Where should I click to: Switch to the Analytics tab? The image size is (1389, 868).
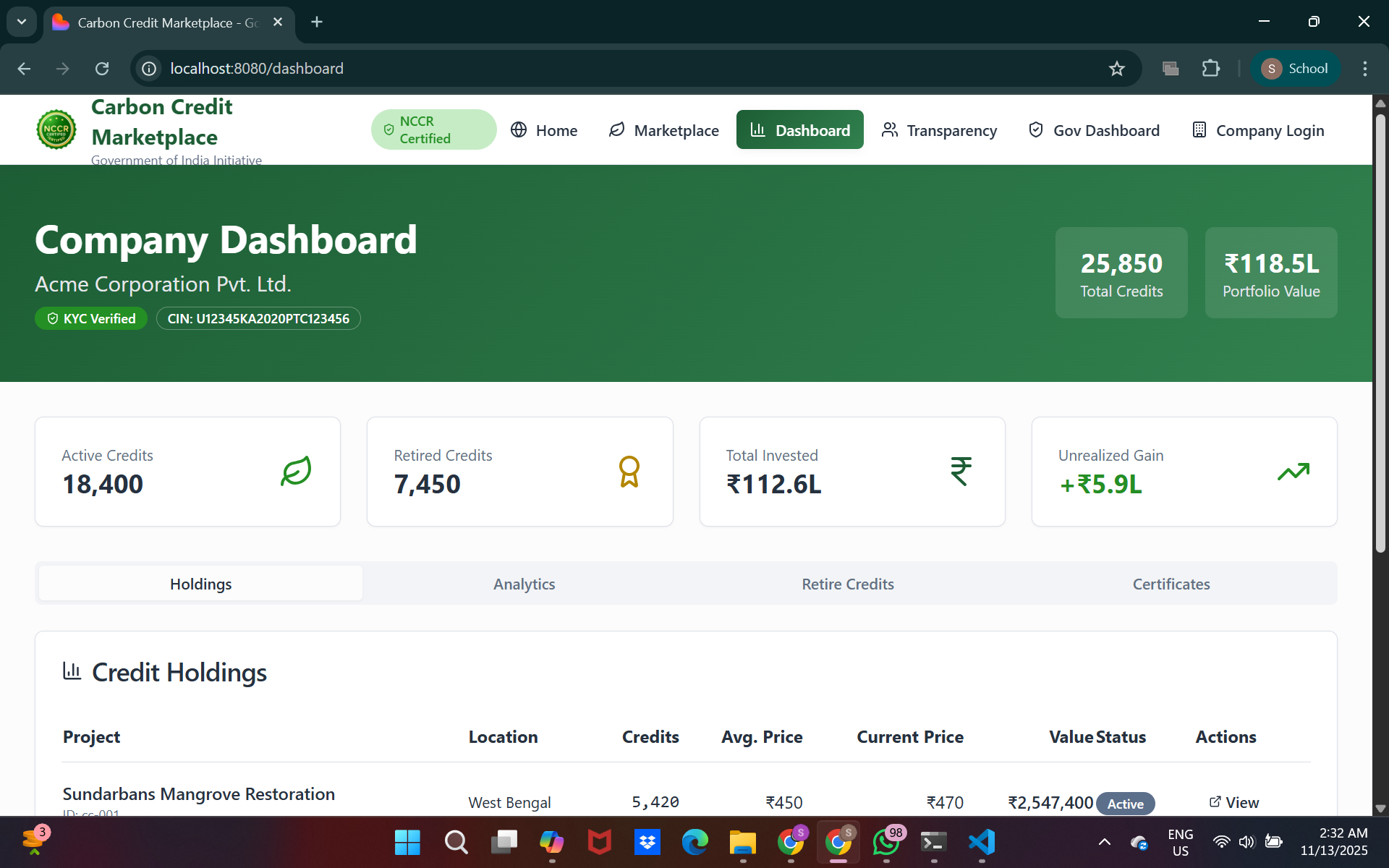(524, 584)
